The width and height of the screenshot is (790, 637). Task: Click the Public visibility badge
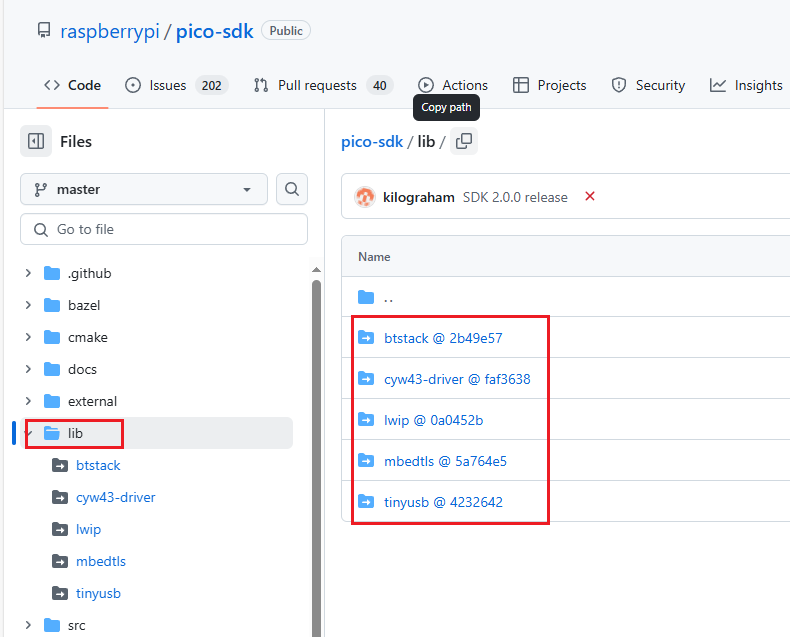tap(286, 31)
